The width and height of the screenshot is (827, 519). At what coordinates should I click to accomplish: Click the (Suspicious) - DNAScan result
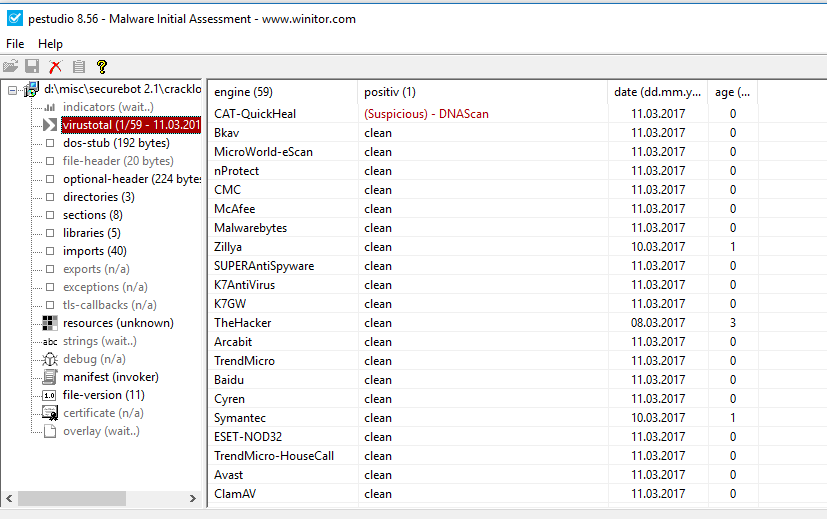[426, 114]
